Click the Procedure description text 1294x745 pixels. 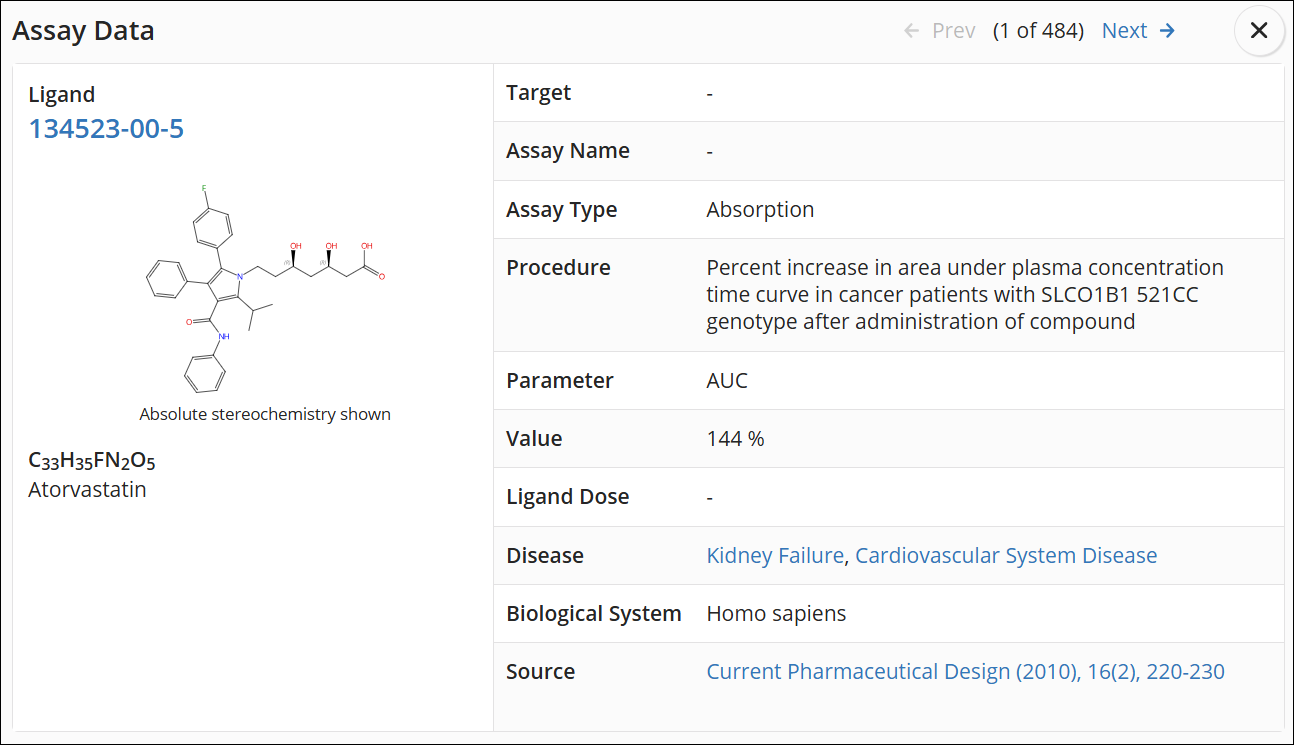(x=965, y=295)
